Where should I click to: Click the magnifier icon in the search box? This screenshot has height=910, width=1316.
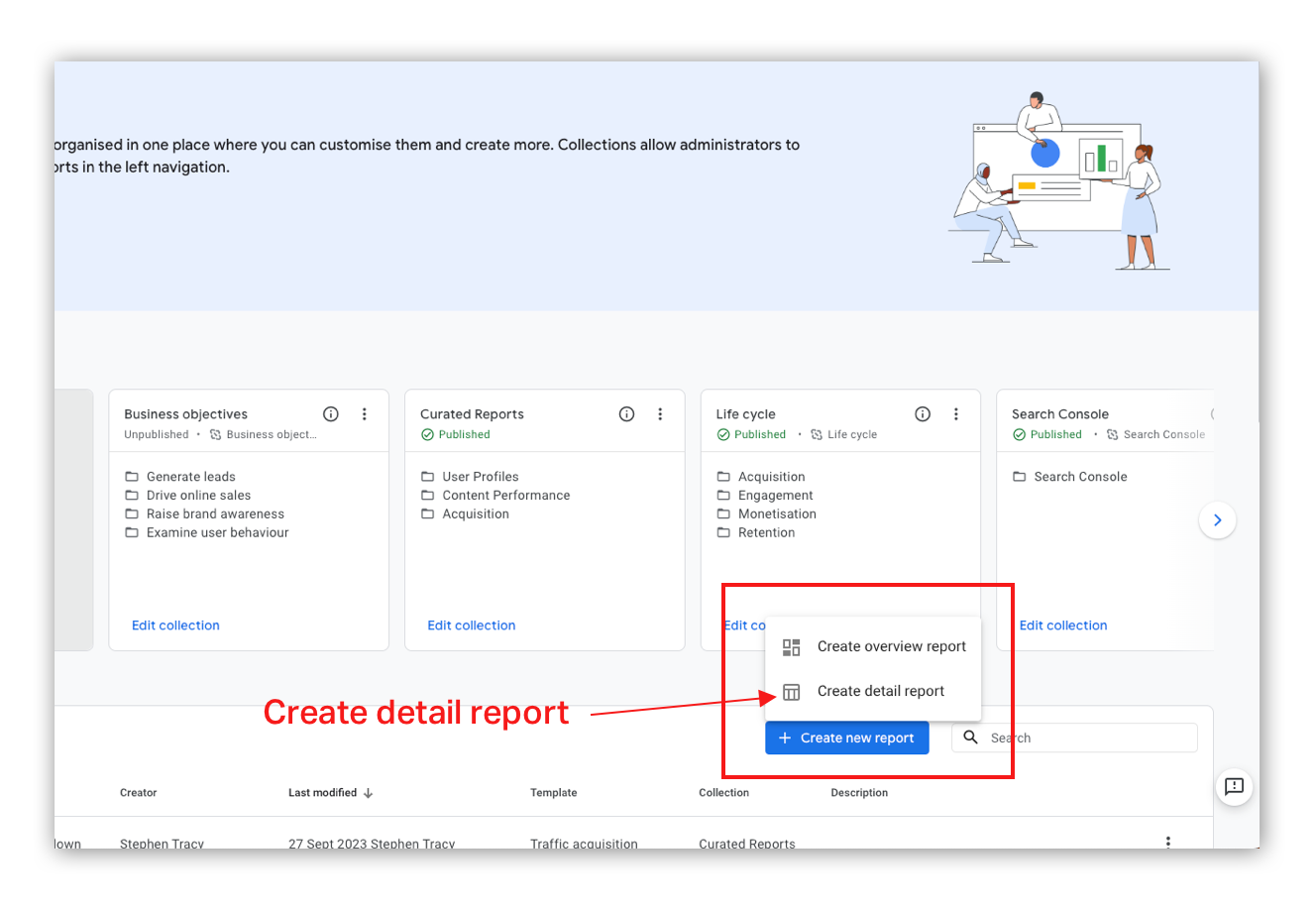[969, 738]
